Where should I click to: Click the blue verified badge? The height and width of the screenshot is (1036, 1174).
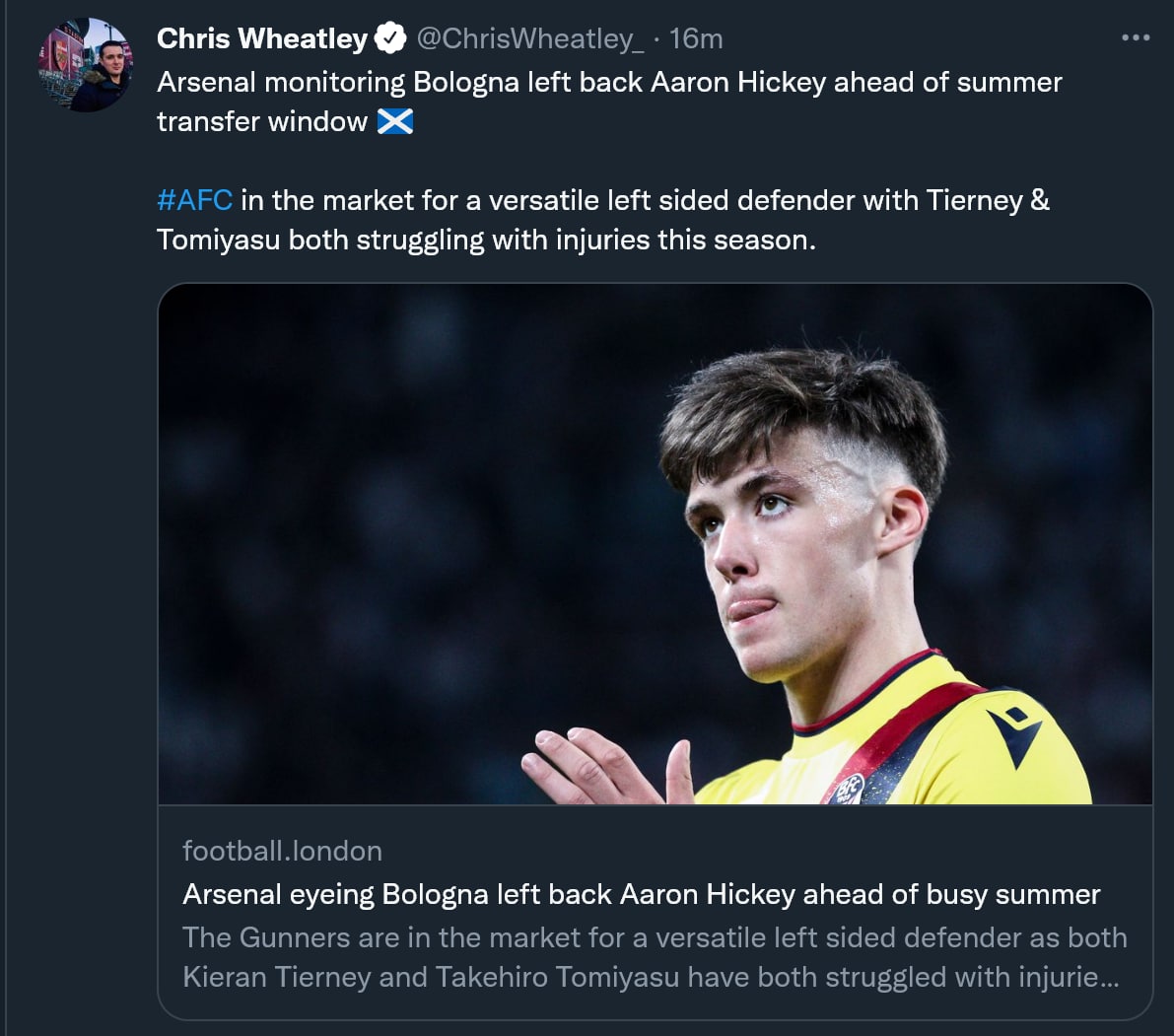click(x=390, y=39)
